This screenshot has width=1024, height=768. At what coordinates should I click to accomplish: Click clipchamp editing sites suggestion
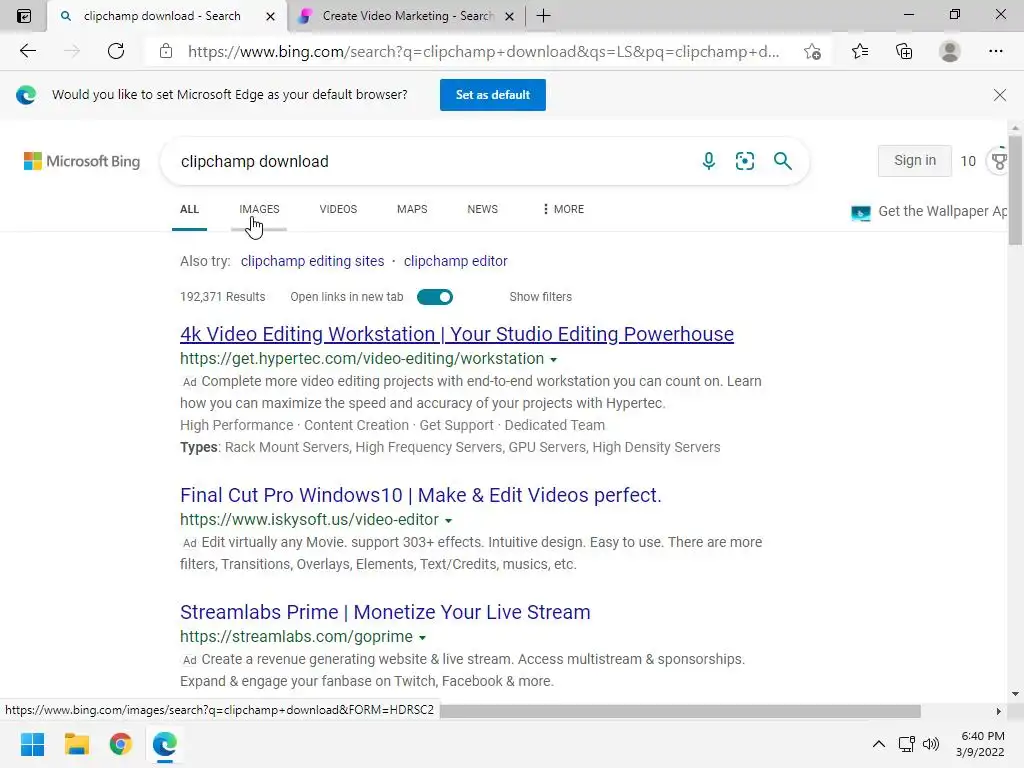click(312, 261)
